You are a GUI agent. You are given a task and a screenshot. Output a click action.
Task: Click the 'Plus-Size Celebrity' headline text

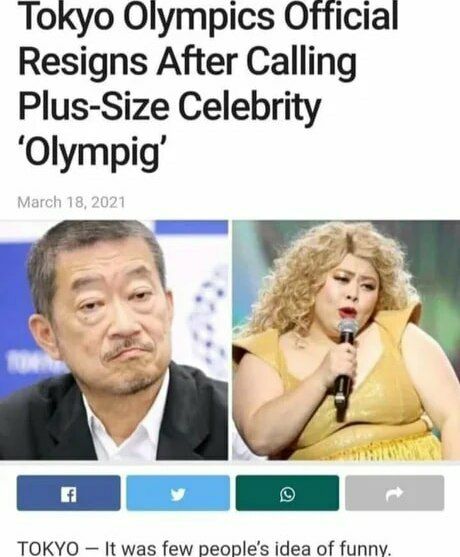[x=169, y=107]
